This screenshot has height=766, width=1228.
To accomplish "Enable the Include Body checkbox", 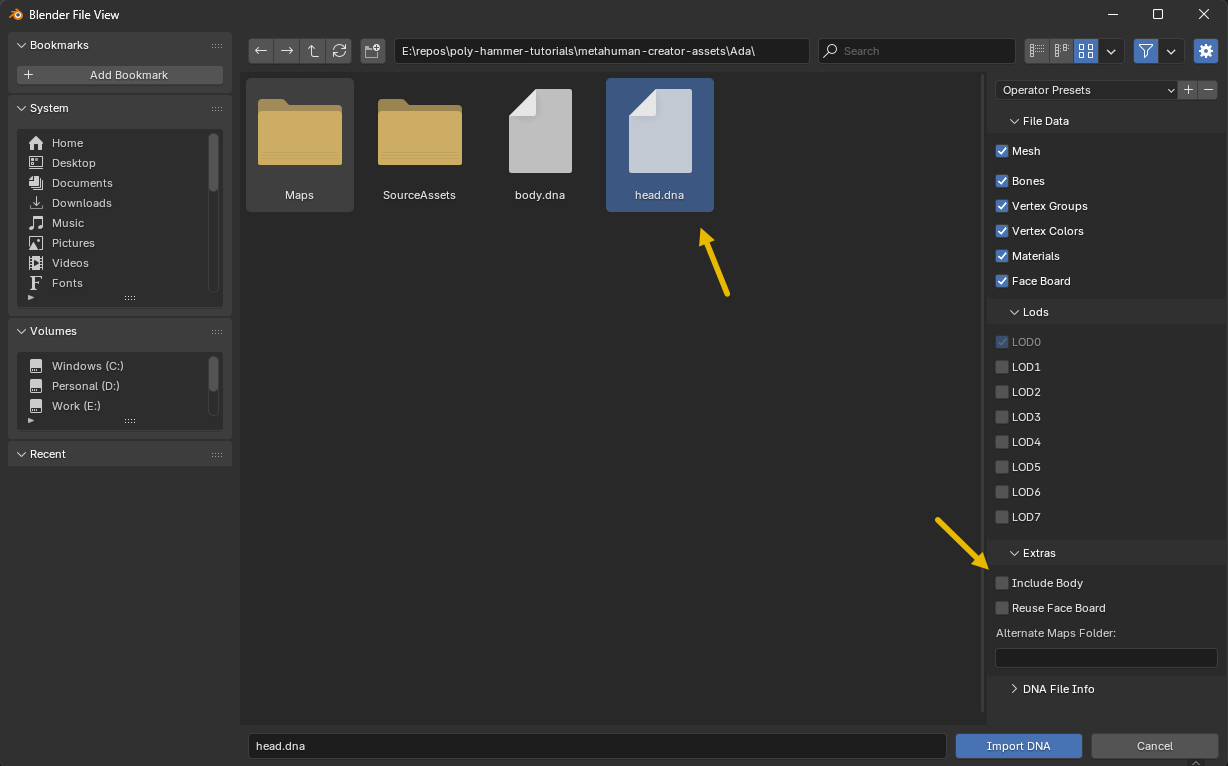I will pyautogui.click(x=1002, y=583).
